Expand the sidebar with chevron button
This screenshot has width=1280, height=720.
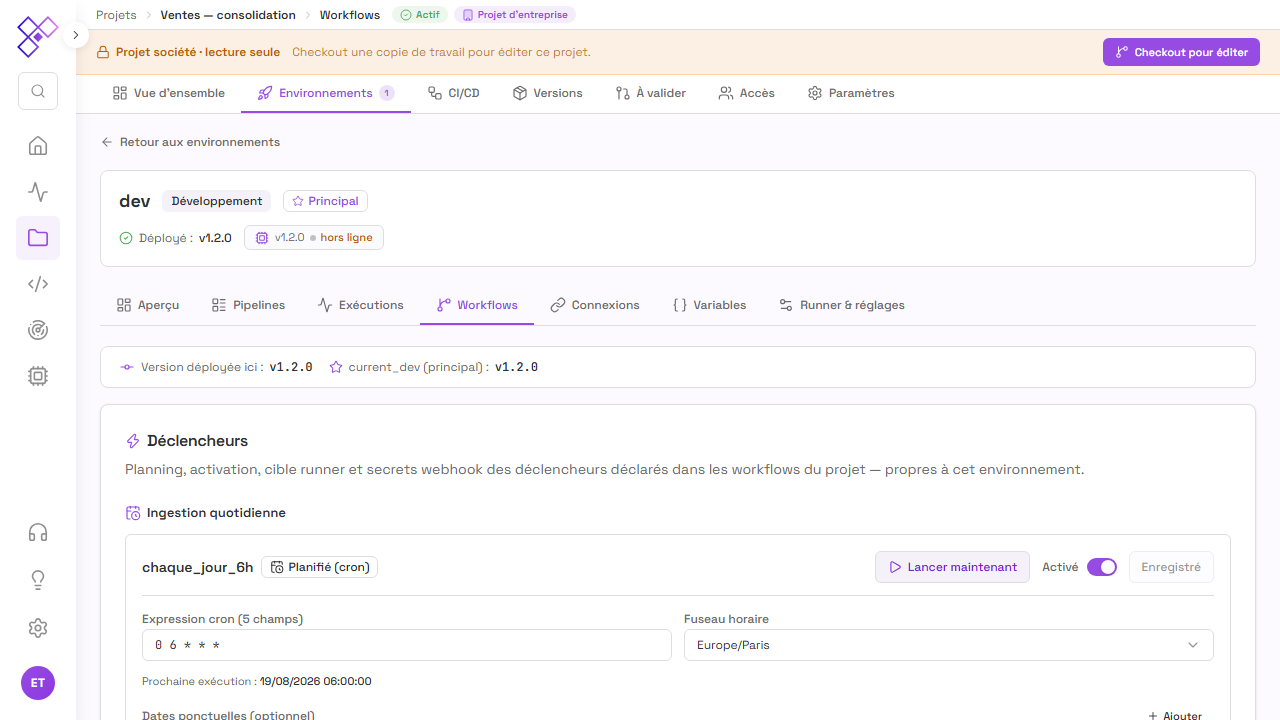75,35
